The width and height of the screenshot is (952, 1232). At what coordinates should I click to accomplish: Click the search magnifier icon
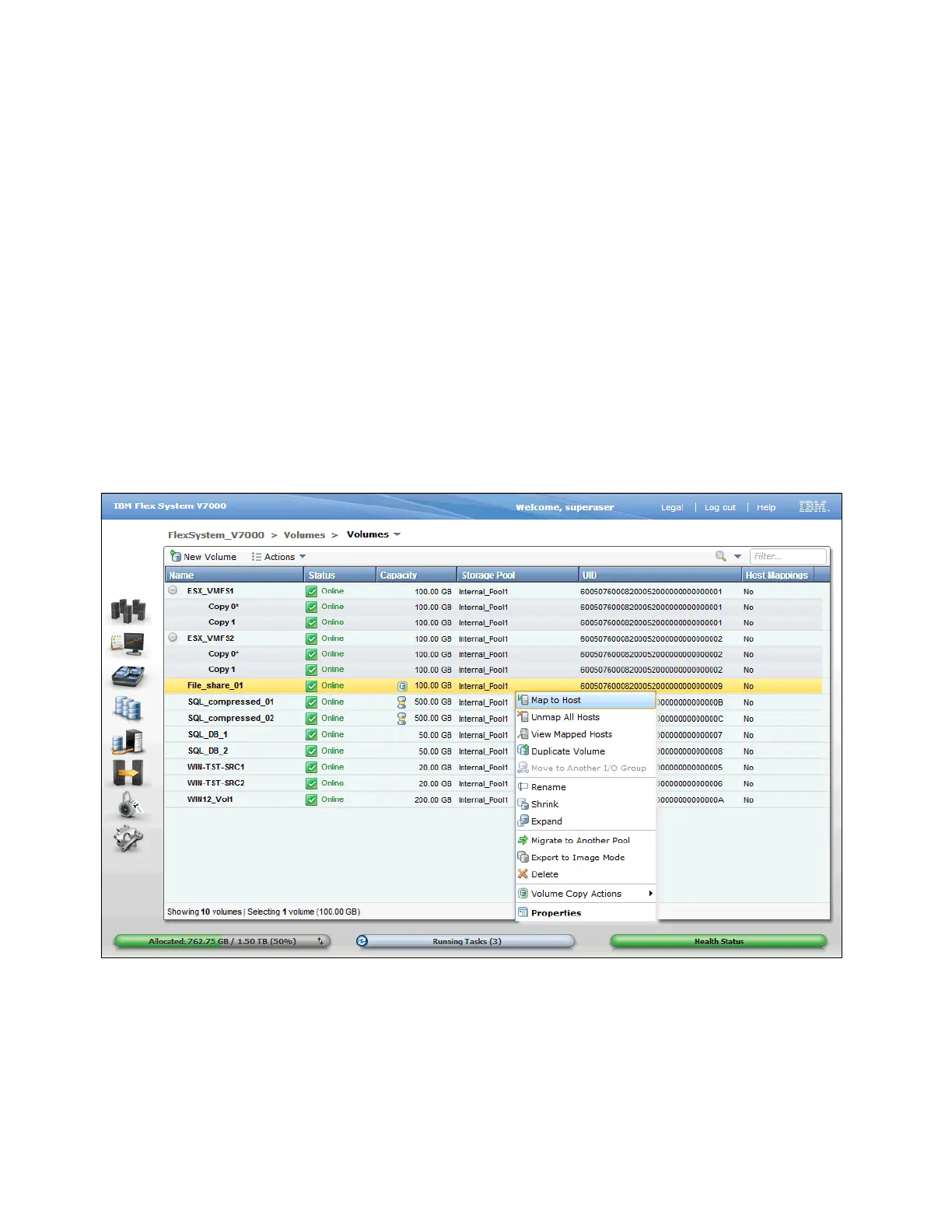pyautogui.click(x=721, y=556)
